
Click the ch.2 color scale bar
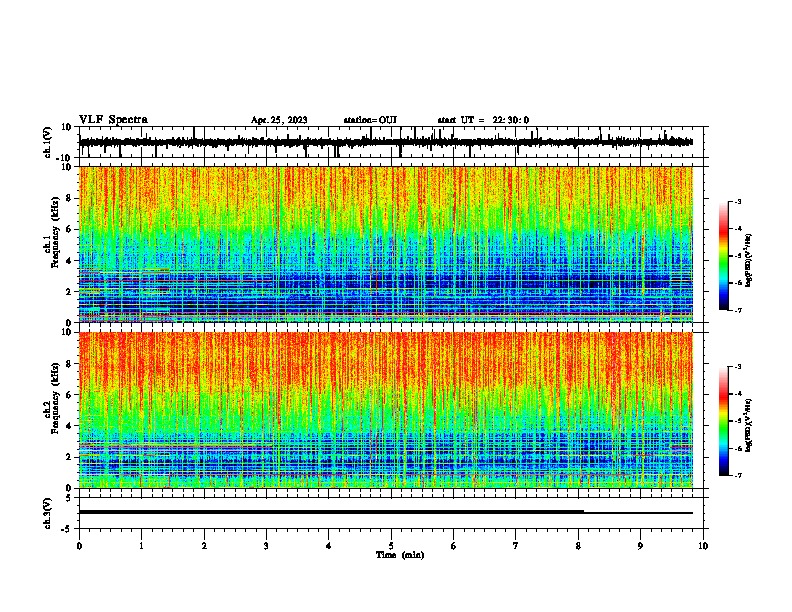[723, 421]
